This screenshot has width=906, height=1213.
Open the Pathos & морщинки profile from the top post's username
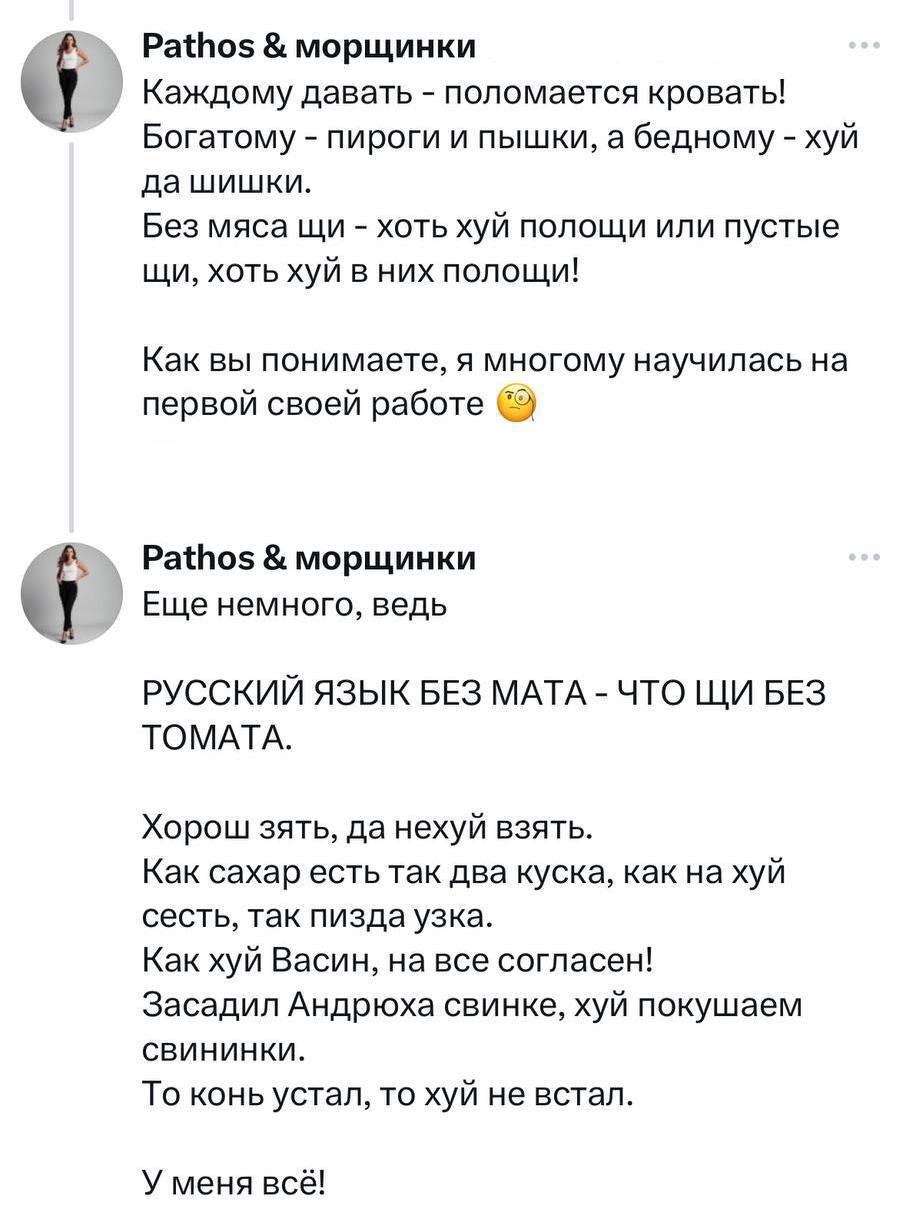pyautogui.click(x=308, y=47)
